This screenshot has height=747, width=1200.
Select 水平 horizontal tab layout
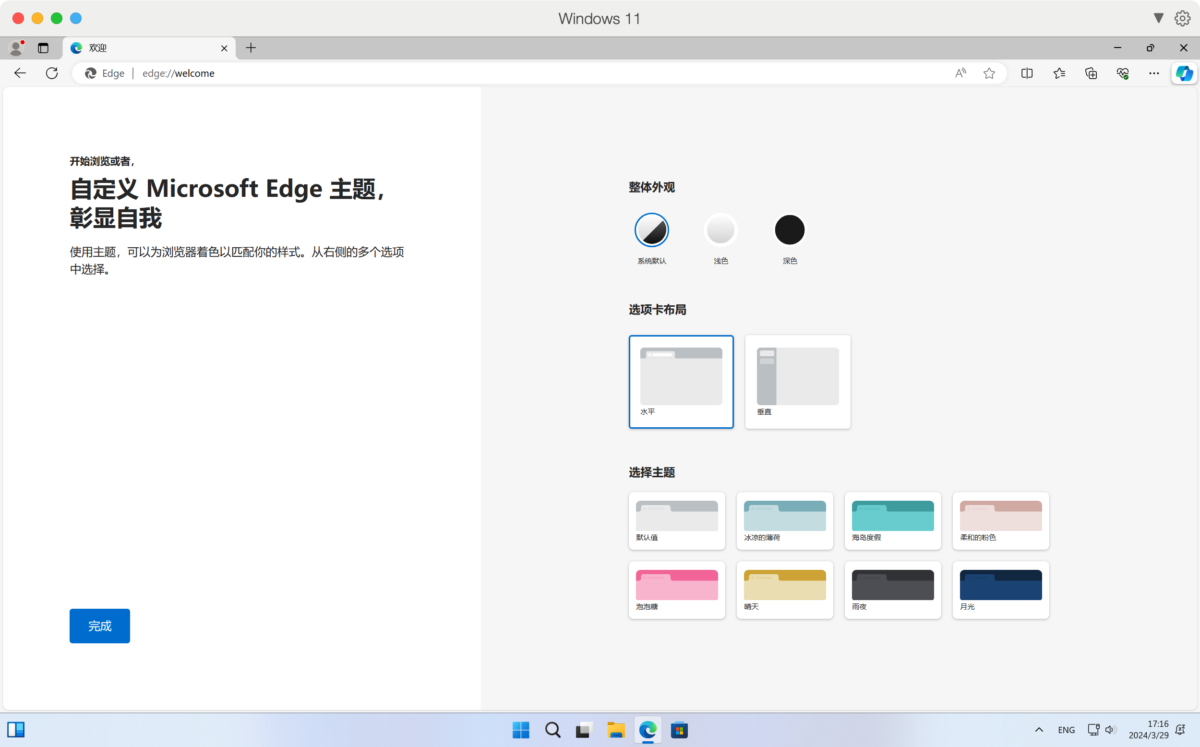[x=681, y=382]
